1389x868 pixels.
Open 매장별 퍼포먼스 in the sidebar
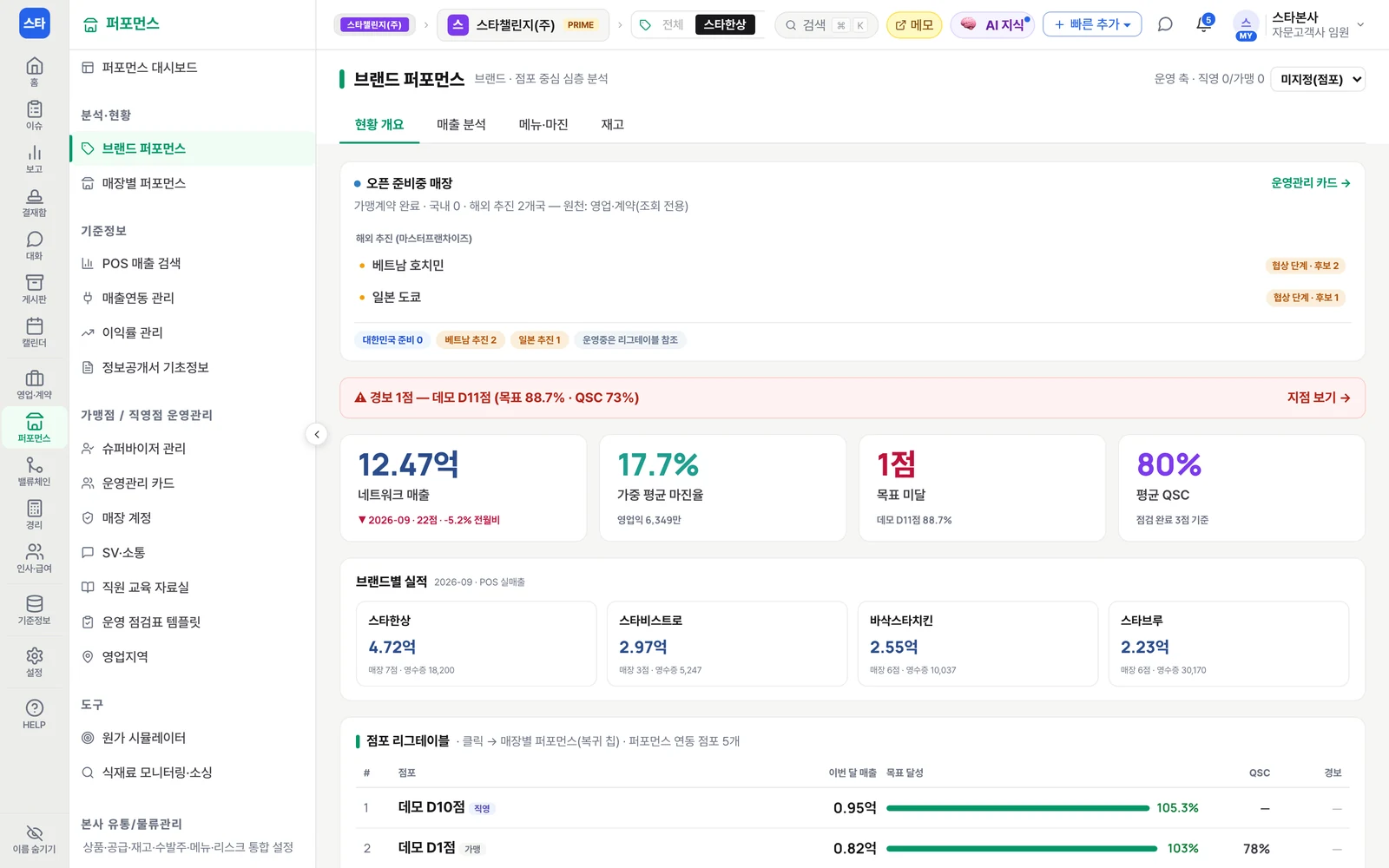coord(193,183)
